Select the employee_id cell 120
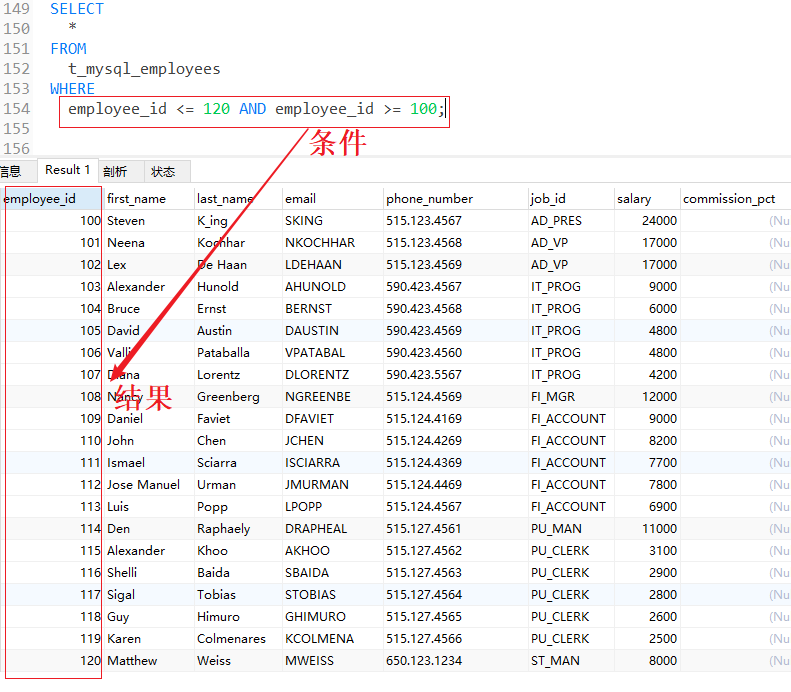 tap(52, 661)
